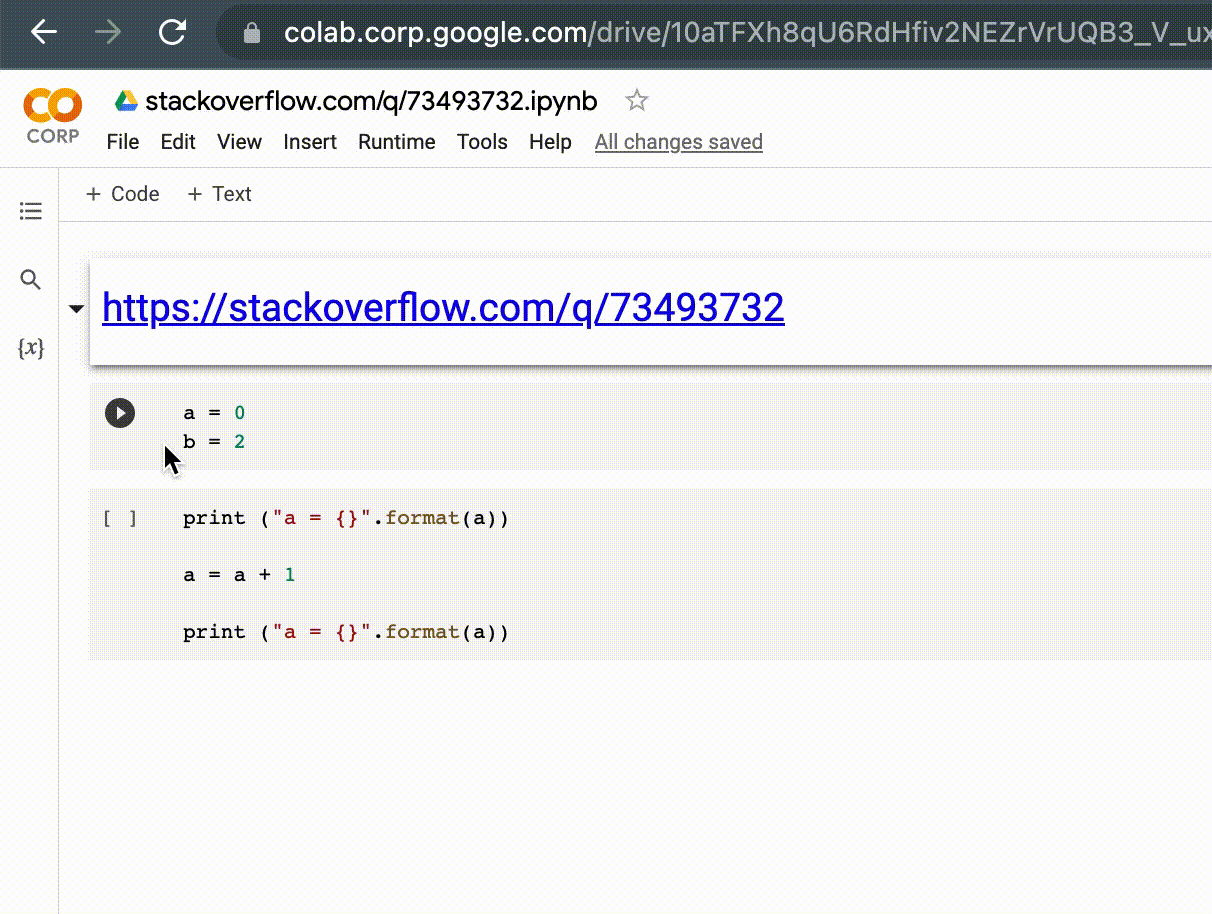Image resolution: width=1212 pixels, height=914 pixels.
Task: Click first print ("a = {}".format(a)) line
Action: tap(346, 518)
